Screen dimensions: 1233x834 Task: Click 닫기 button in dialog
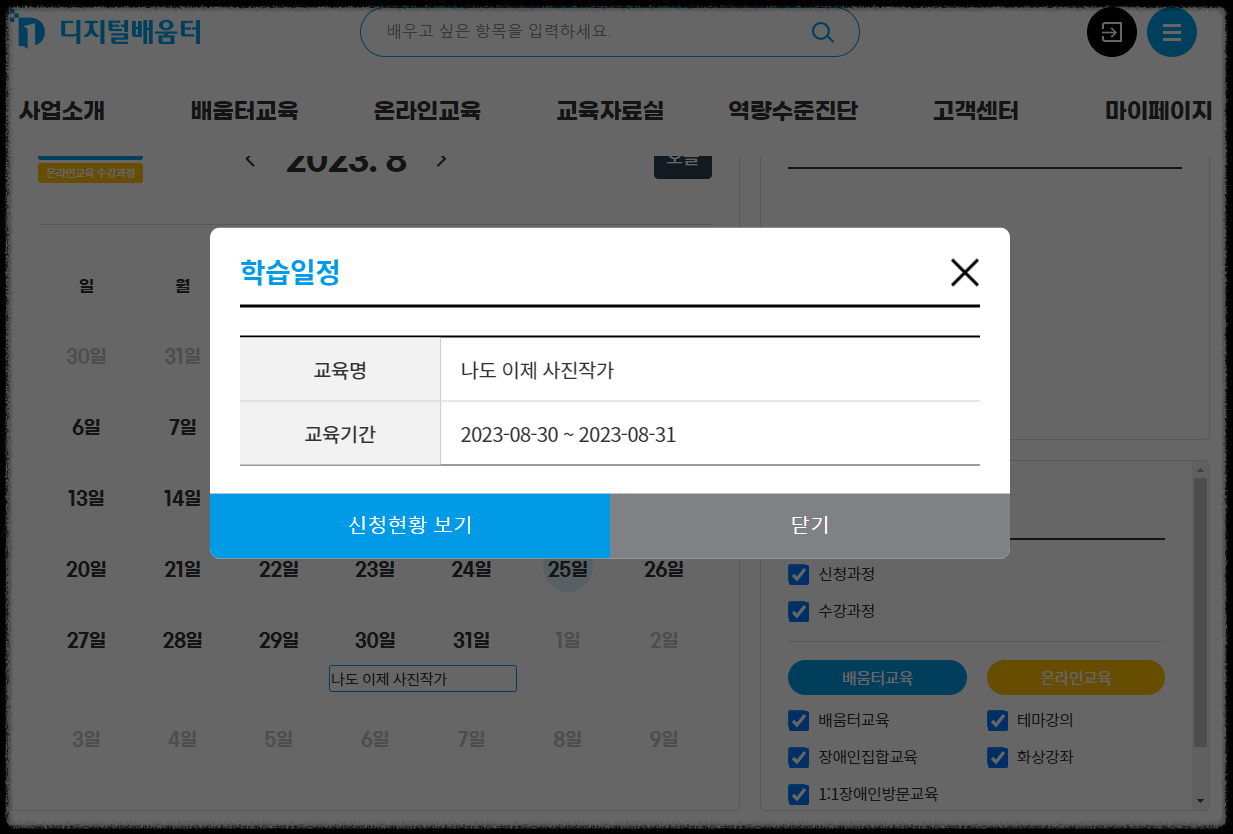tap(810, 526)
